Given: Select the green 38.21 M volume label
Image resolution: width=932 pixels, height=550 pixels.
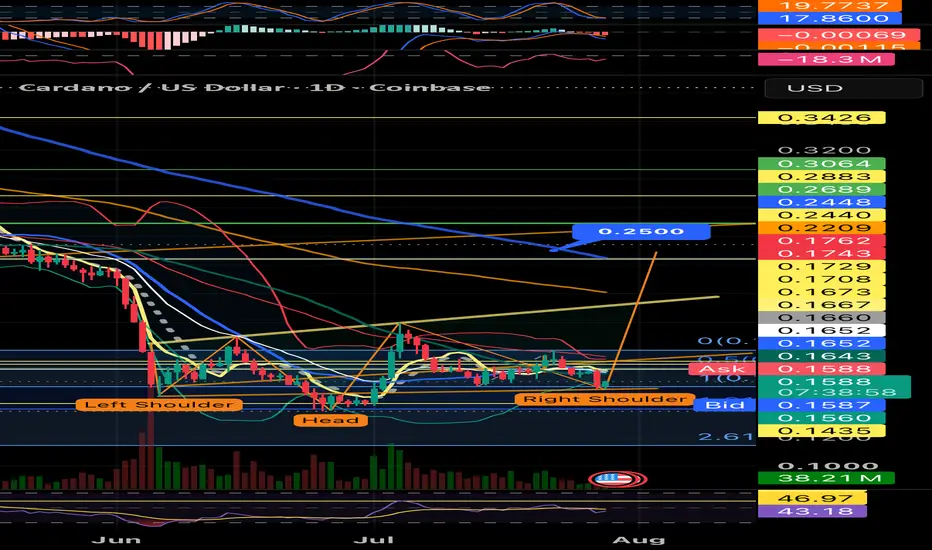Looking at the screenshot, I should (826, 478).
